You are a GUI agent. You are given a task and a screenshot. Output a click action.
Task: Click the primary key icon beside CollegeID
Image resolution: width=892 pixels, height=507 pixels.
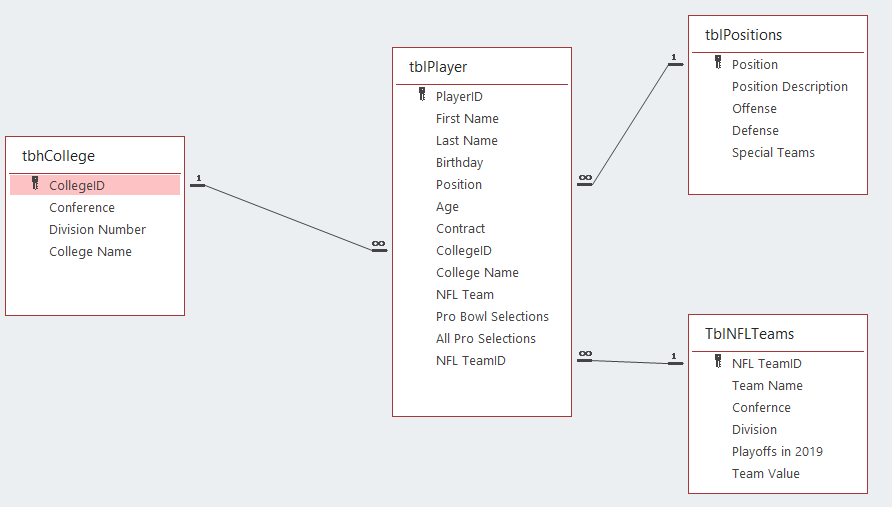35,183
